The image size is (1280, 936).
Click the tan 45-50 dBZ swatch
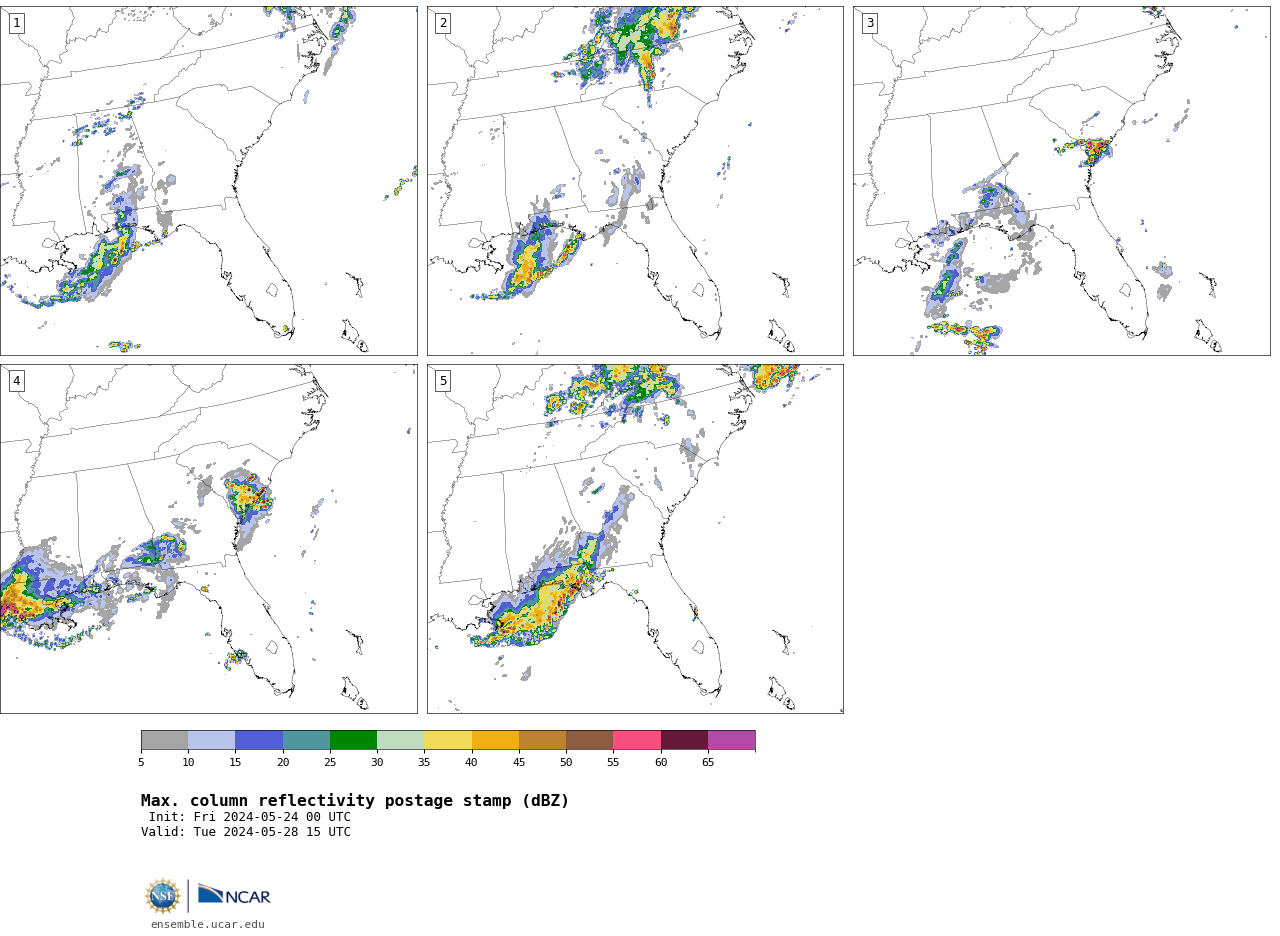[542, 740]
